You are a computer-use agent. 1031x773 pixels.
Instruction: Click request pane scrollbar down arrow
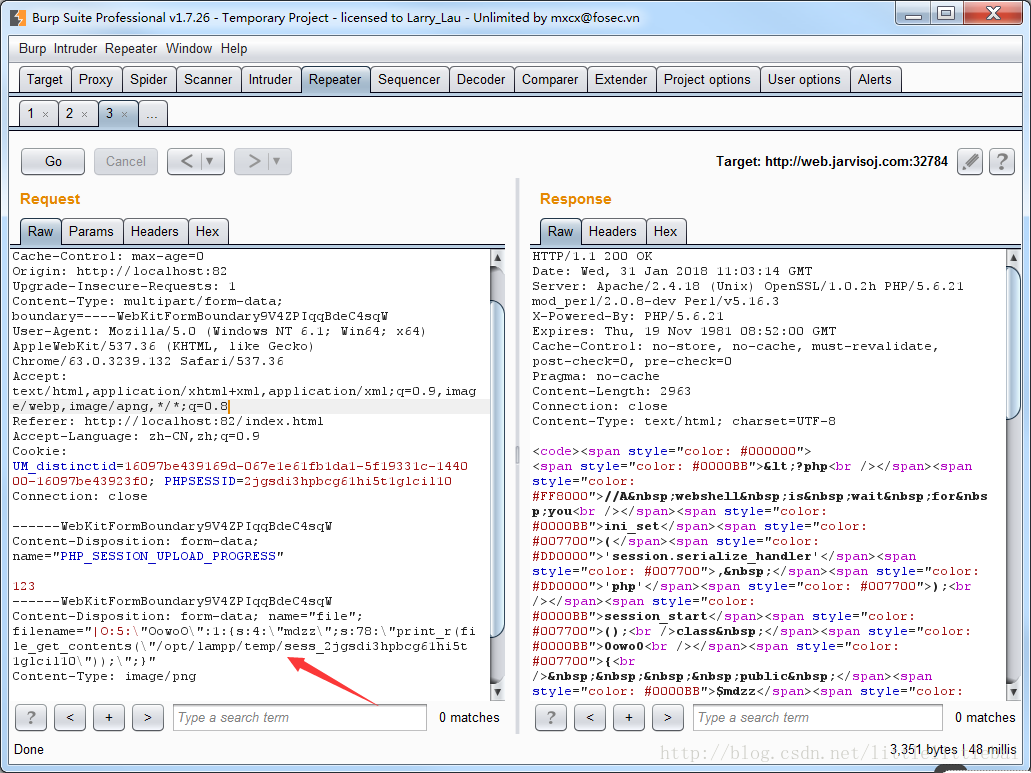click(x=498, y=692)
